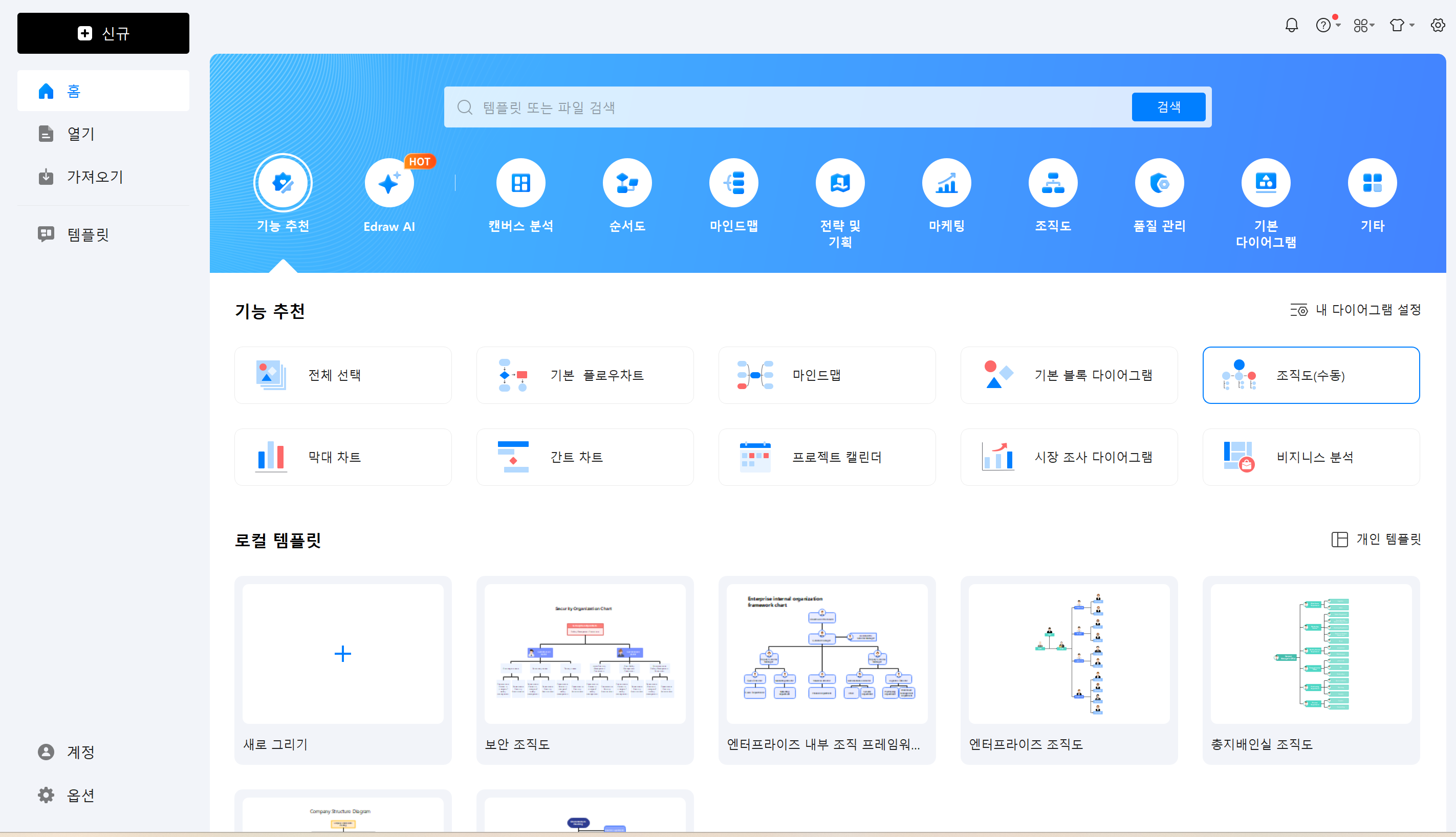Expand the apps grid dropdown
The width and height of the screenshot is (1456, 837).
[1364, 25]
